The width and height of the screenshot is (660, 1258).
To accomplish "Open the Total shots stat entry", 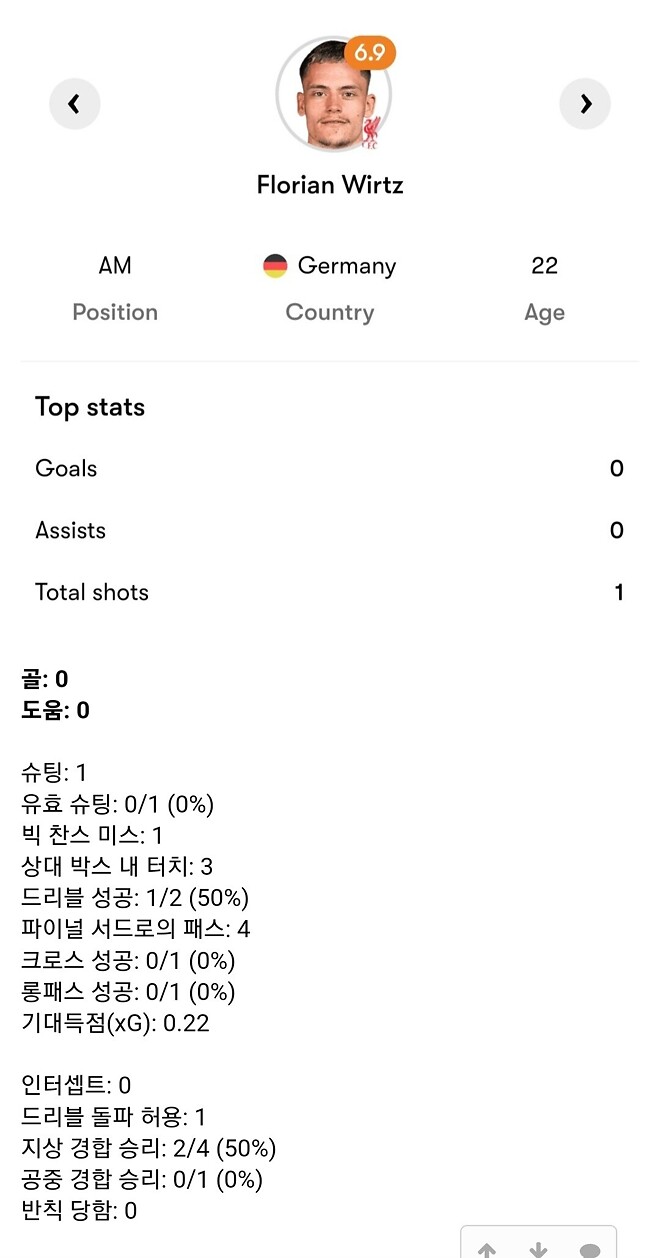I will click(x=330, y=592).
